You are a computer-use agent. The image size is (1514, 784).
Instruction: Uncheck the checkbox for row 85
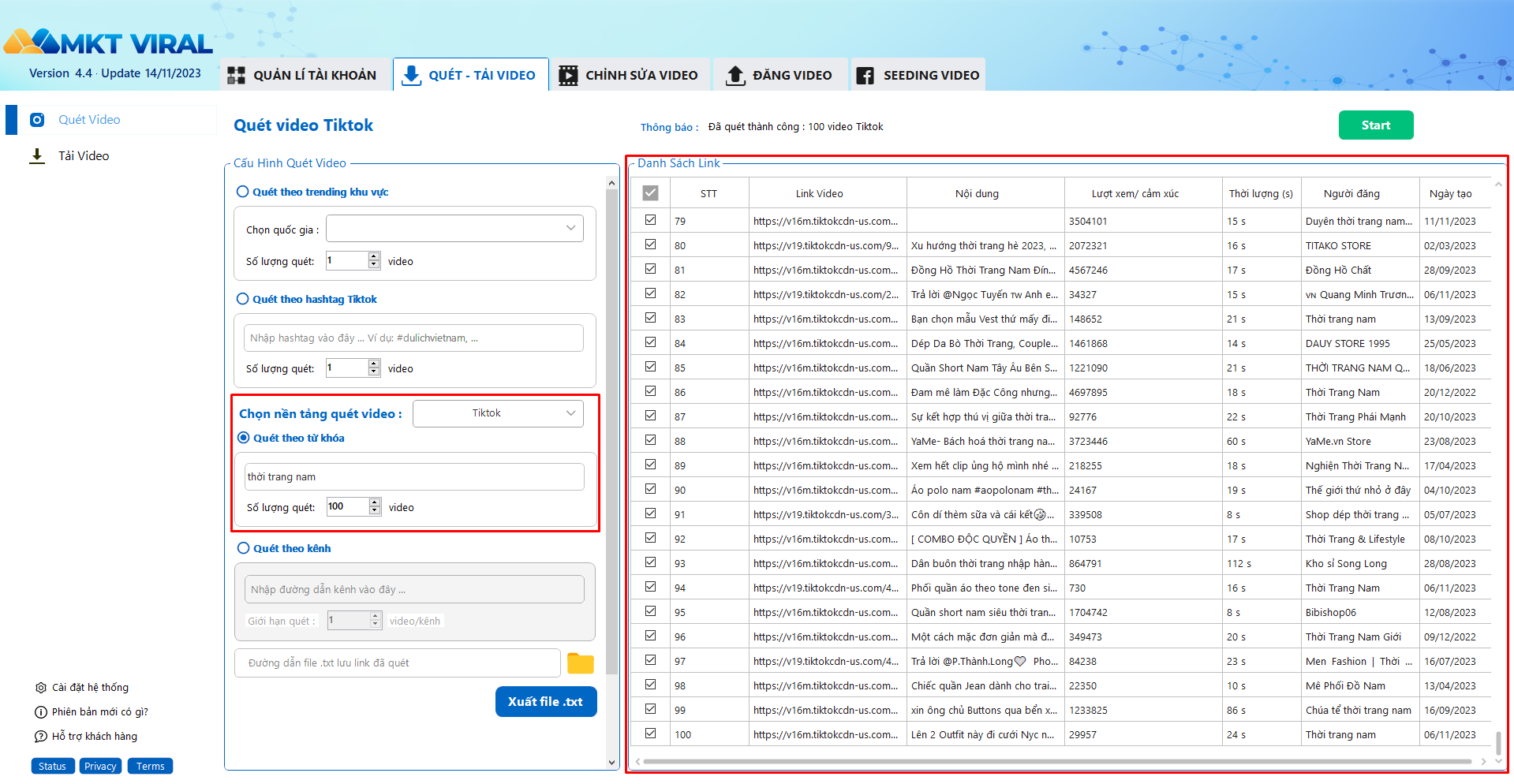coord(650,367)
